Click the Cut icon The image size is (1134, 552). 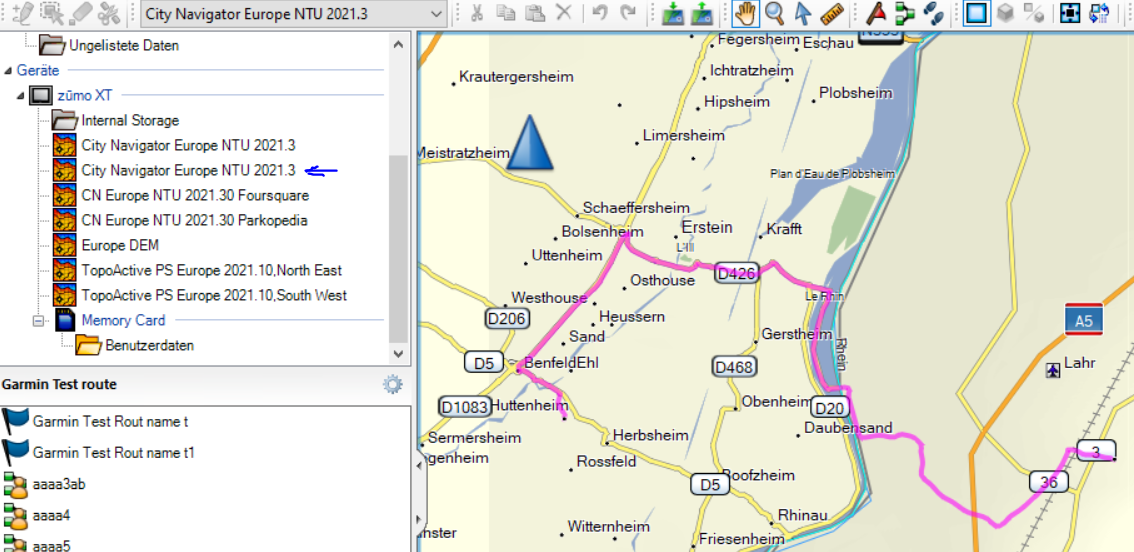pos(477,13)
